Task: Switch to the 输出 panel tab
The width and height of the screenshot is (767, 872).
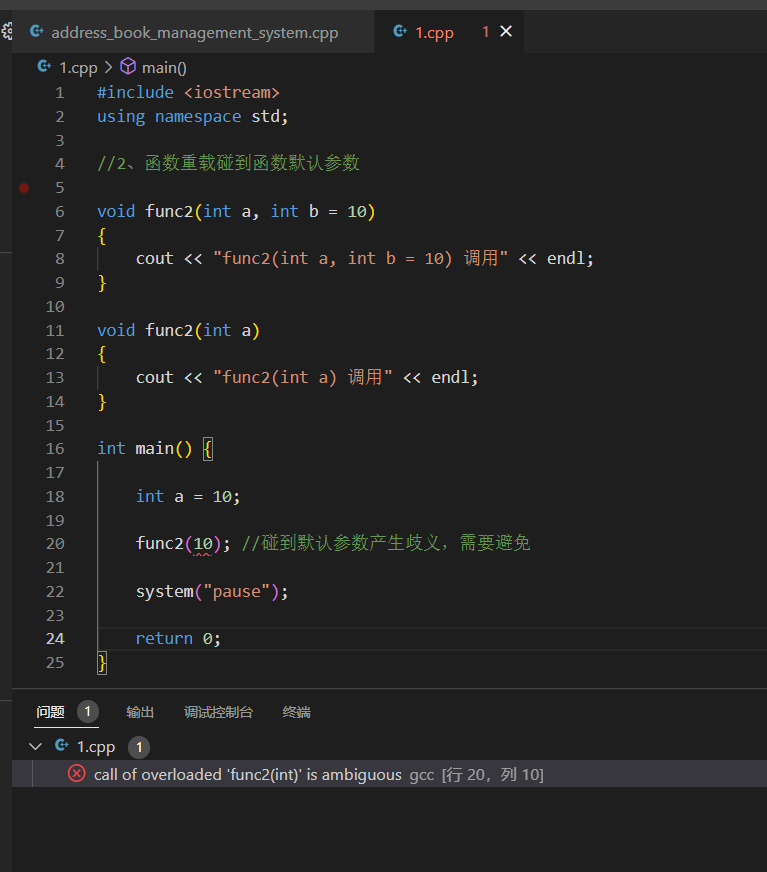Action: pos(140,712)
